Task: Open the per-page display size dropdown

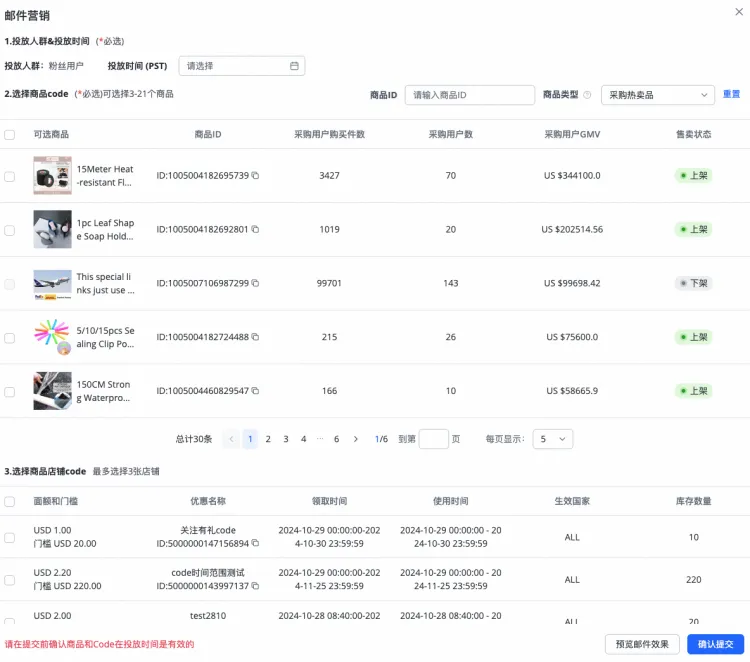Action: pyautogui.click(x=551, y=439)
